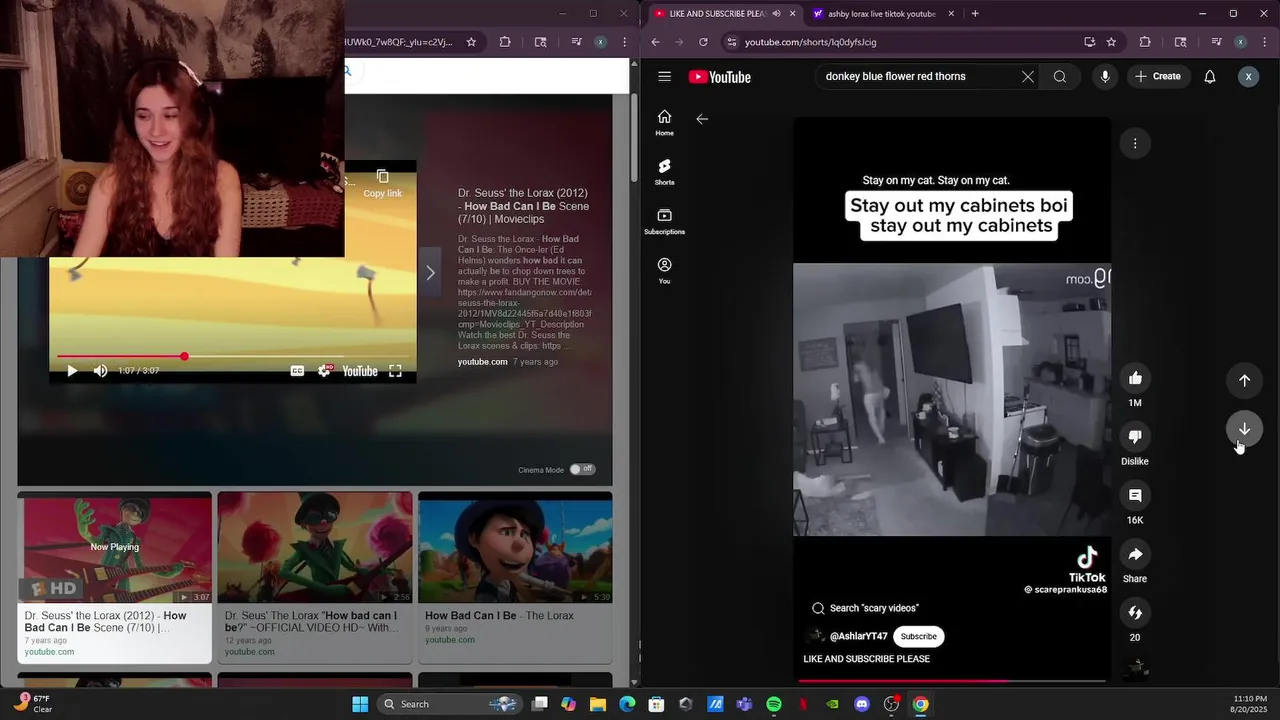This screenshot has width=1280, height=720.
Task: Open the You sidebar item
Action: [664, 271]
